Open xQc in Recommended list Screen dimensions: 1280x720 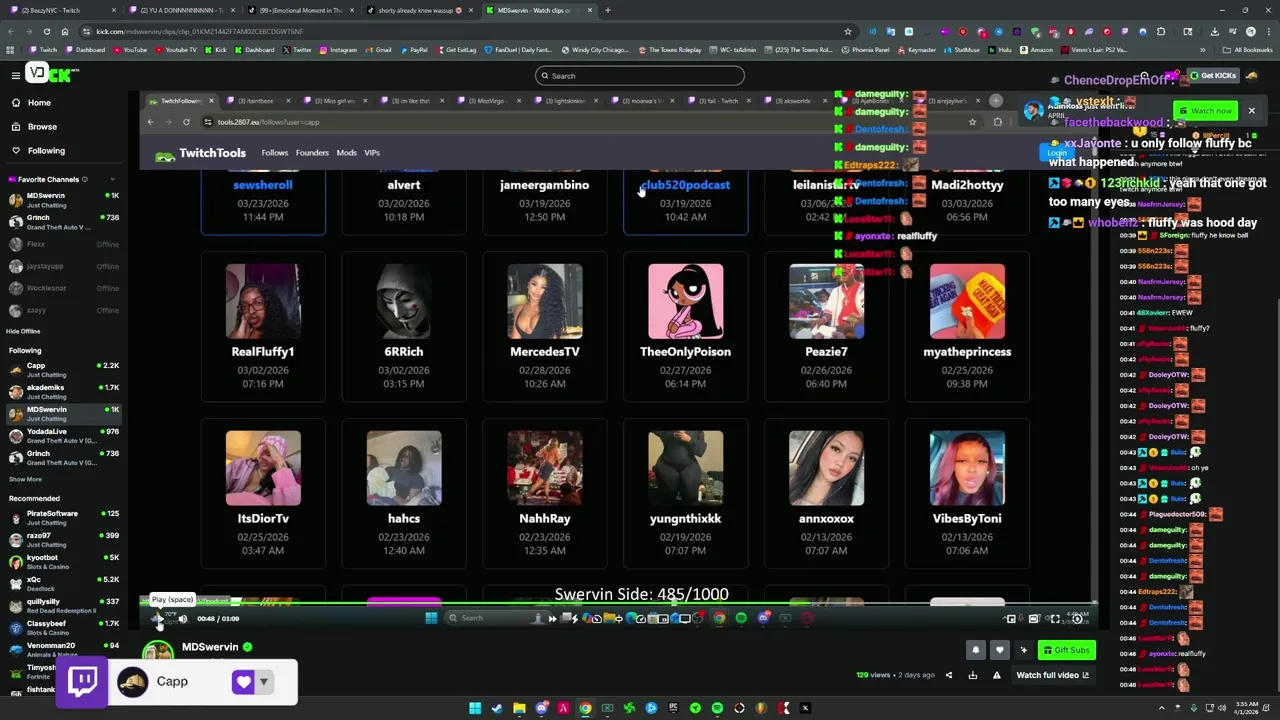click(x=62, y=584)
